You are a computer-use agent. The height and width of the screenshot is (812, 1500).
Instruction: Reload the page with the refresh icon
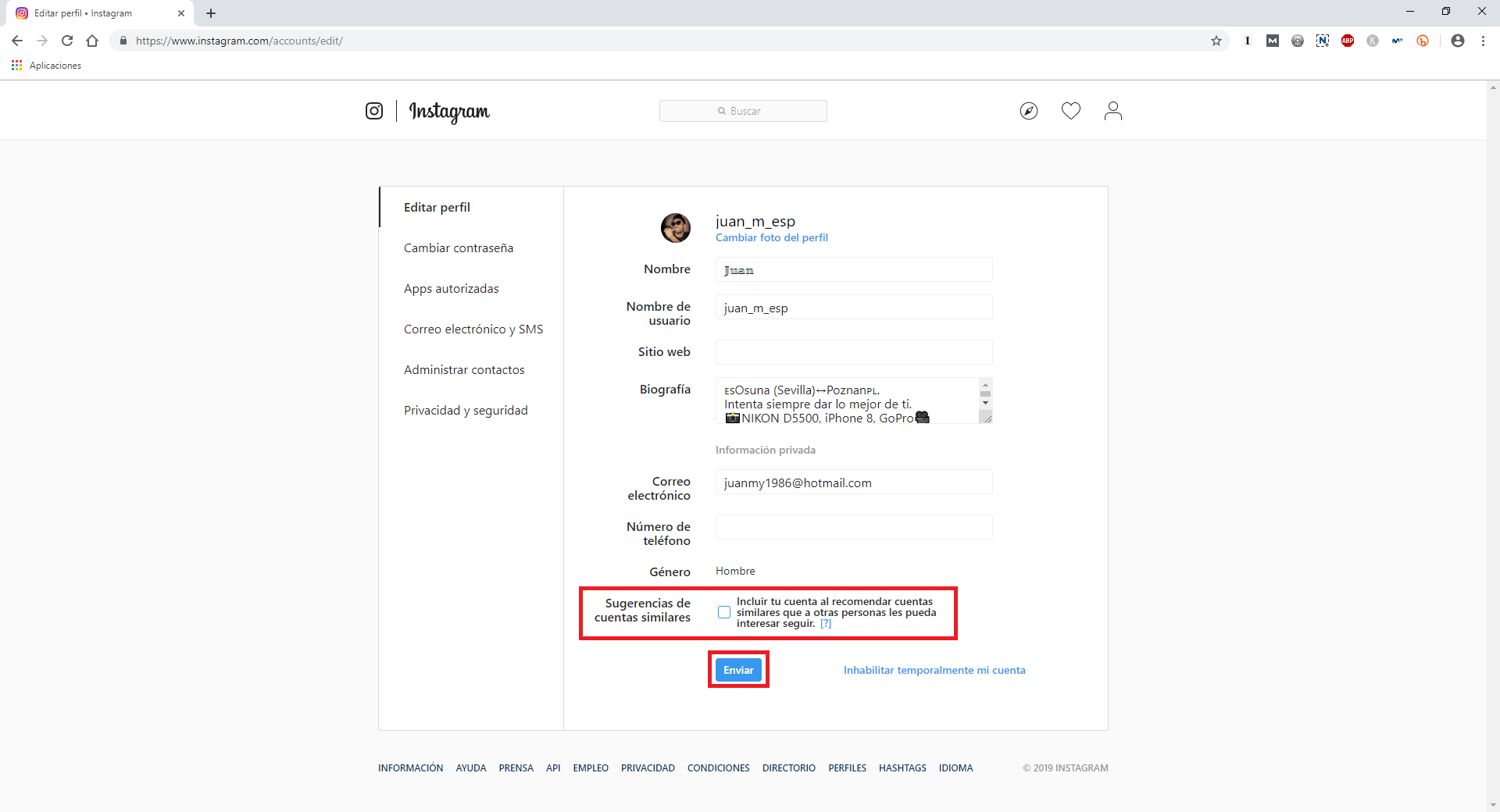click(67, 41)
